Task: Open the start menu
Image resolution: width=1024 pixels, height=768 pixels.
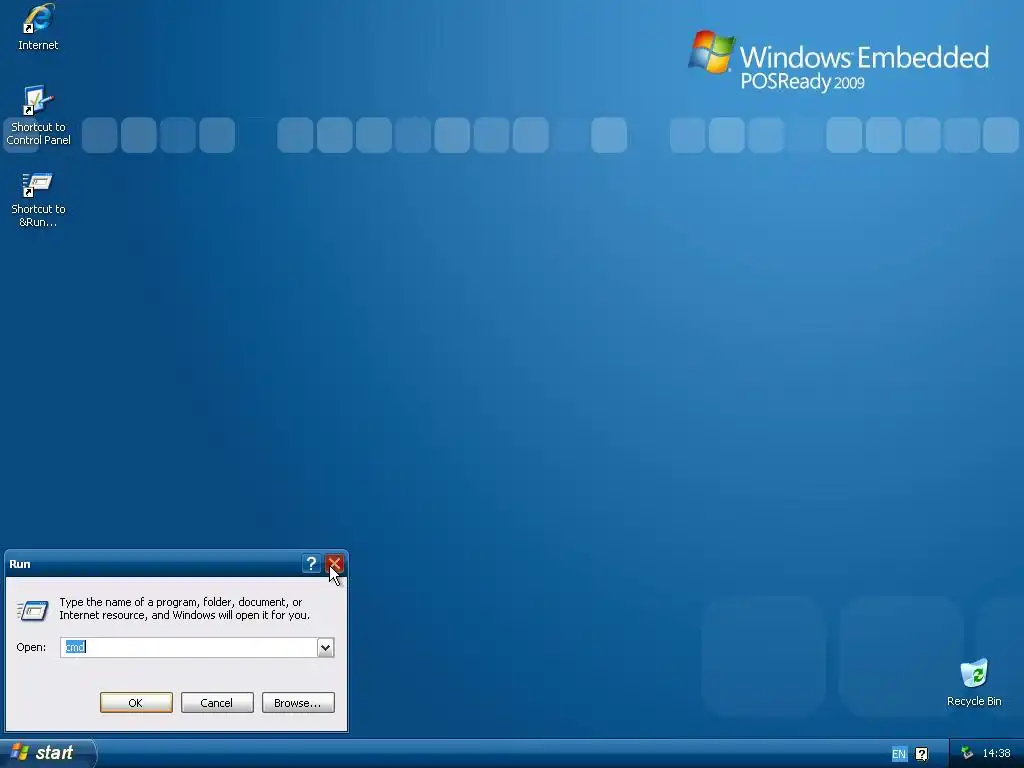Action: pos(47,753)
